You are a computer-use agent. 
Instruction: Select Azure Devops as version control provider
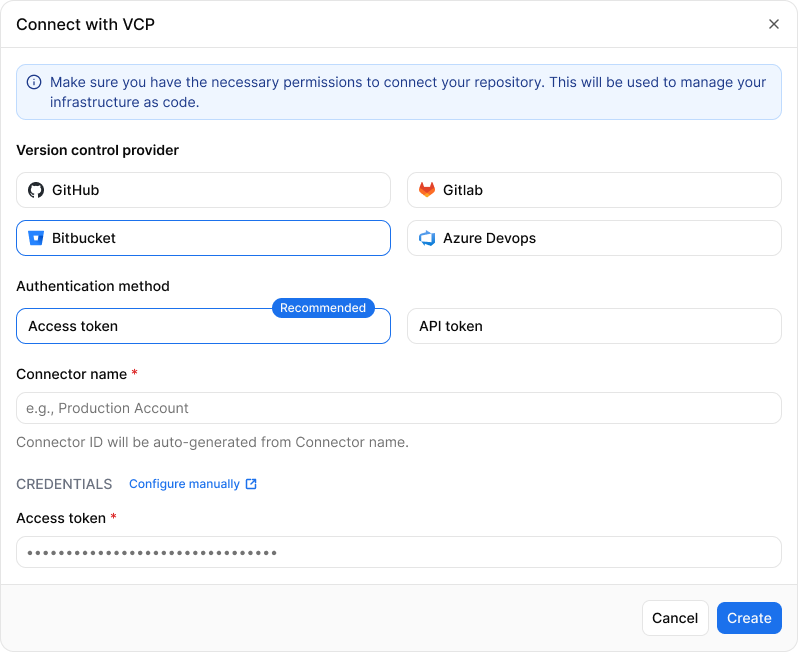(x=594, y=238)
